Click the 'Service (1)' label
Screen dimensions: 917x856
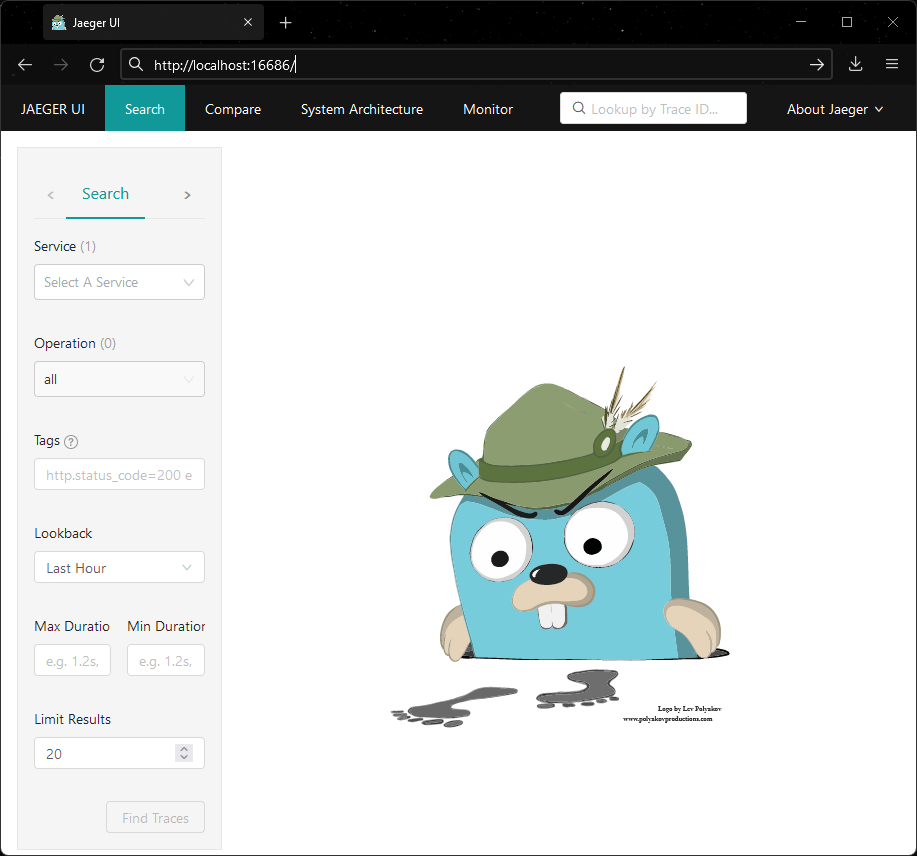(x=65, y=246)
